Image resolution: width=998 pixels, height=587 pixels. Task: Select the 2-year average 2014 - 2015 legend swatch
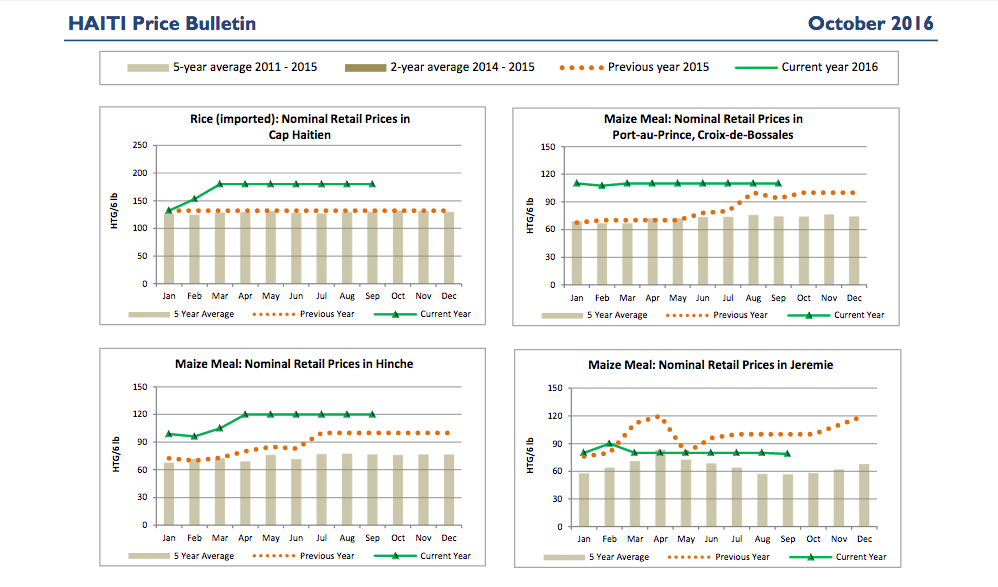click(365, 67)
